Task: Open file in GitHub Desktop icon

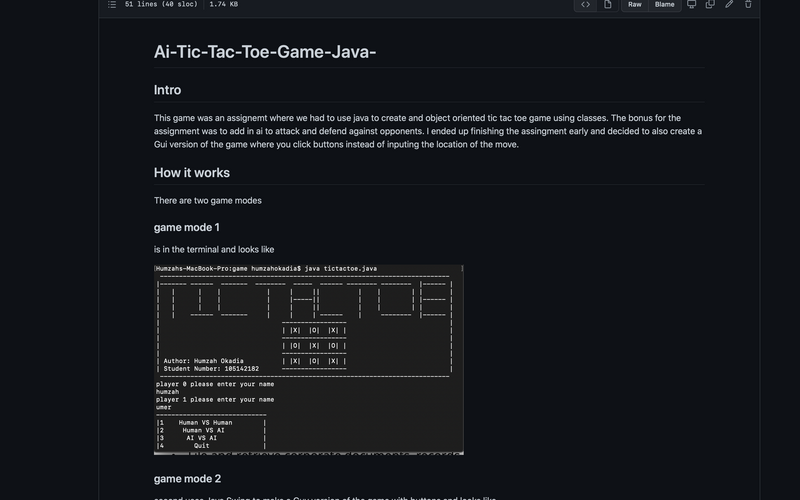Action: point(691,5)
